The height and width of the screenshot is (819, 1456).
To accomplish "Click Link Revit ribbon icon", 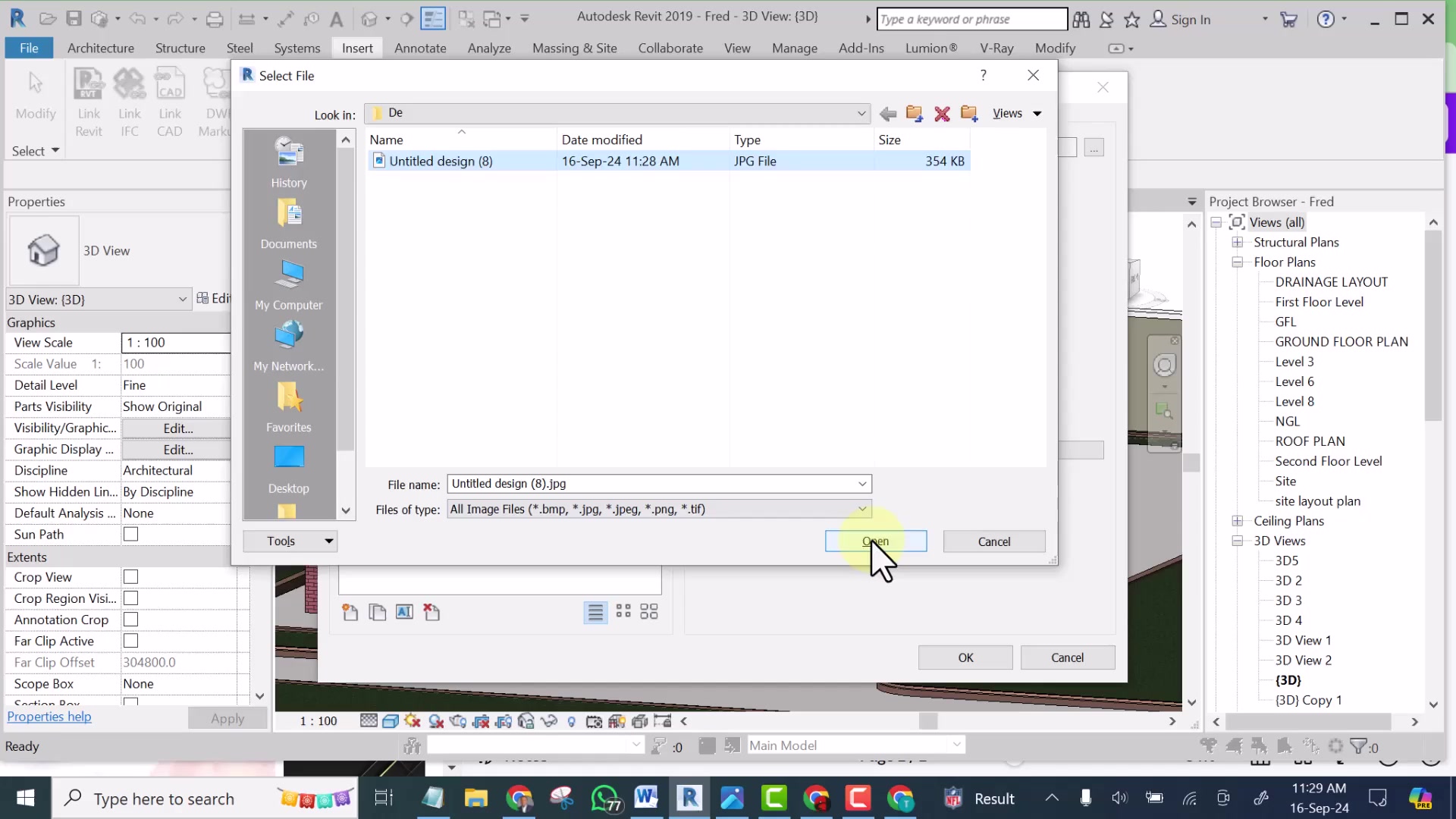I will coord(89,102).
